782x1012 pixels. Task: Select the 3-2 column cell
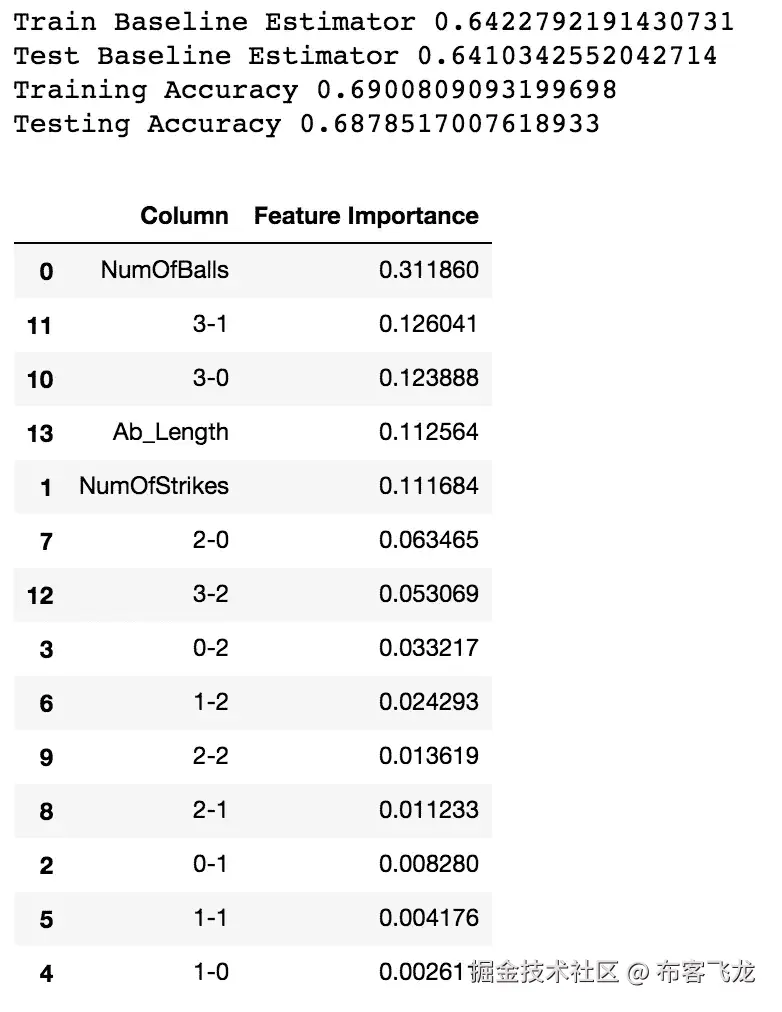click(x=210, y=594)
